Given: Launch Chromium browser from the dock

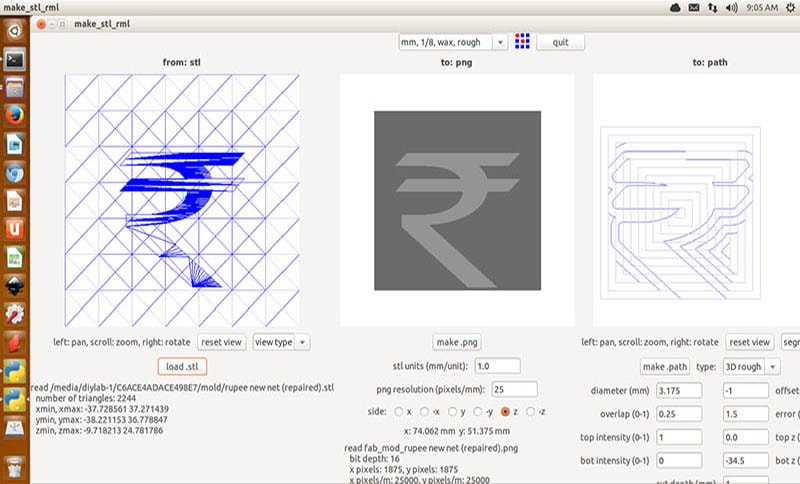Looking at the screenshot, I should coord(14,173).
